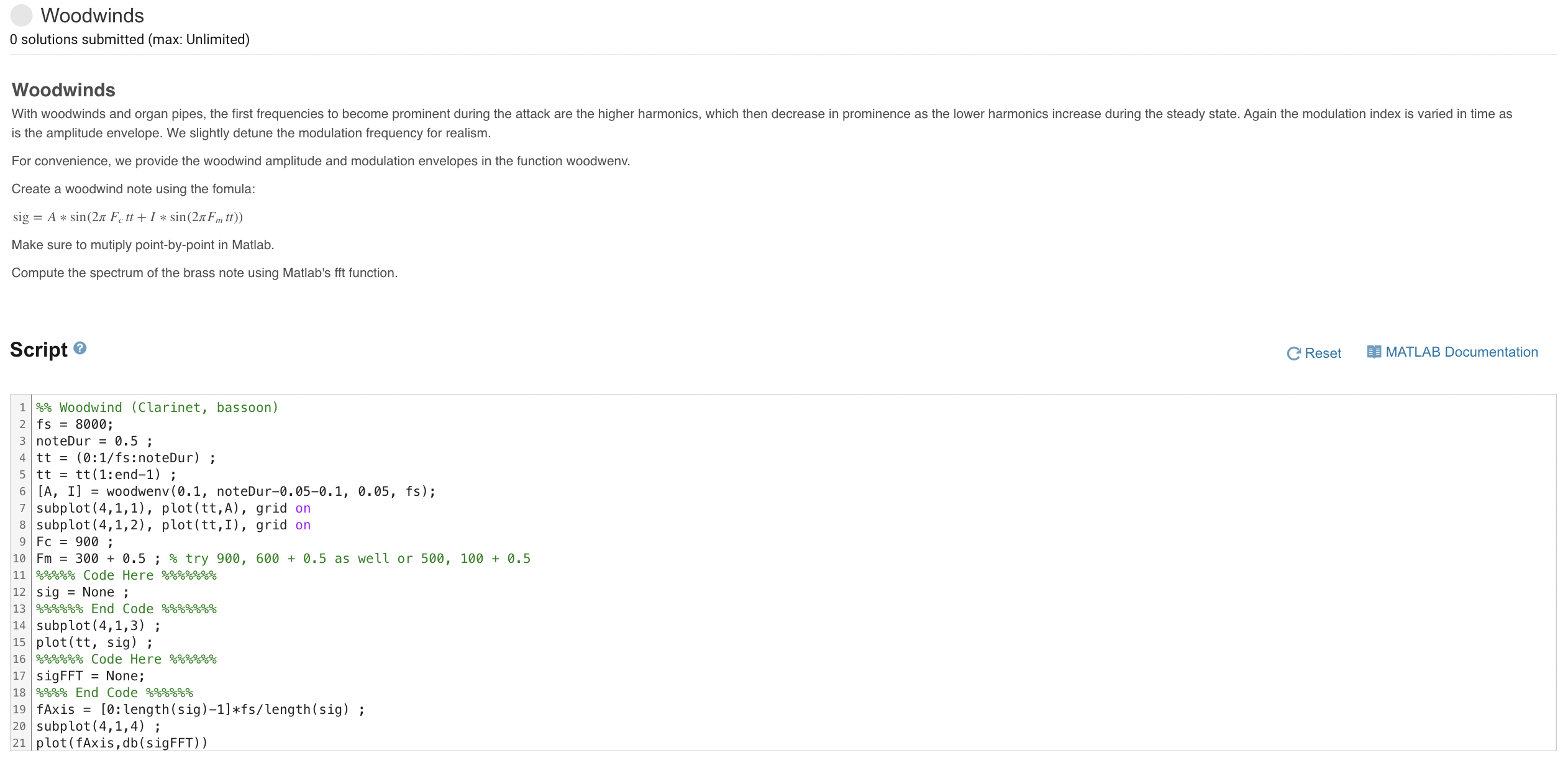Click the Woodwinds bold section heading
Screen dimensions: 1568x758
(63, 90)
